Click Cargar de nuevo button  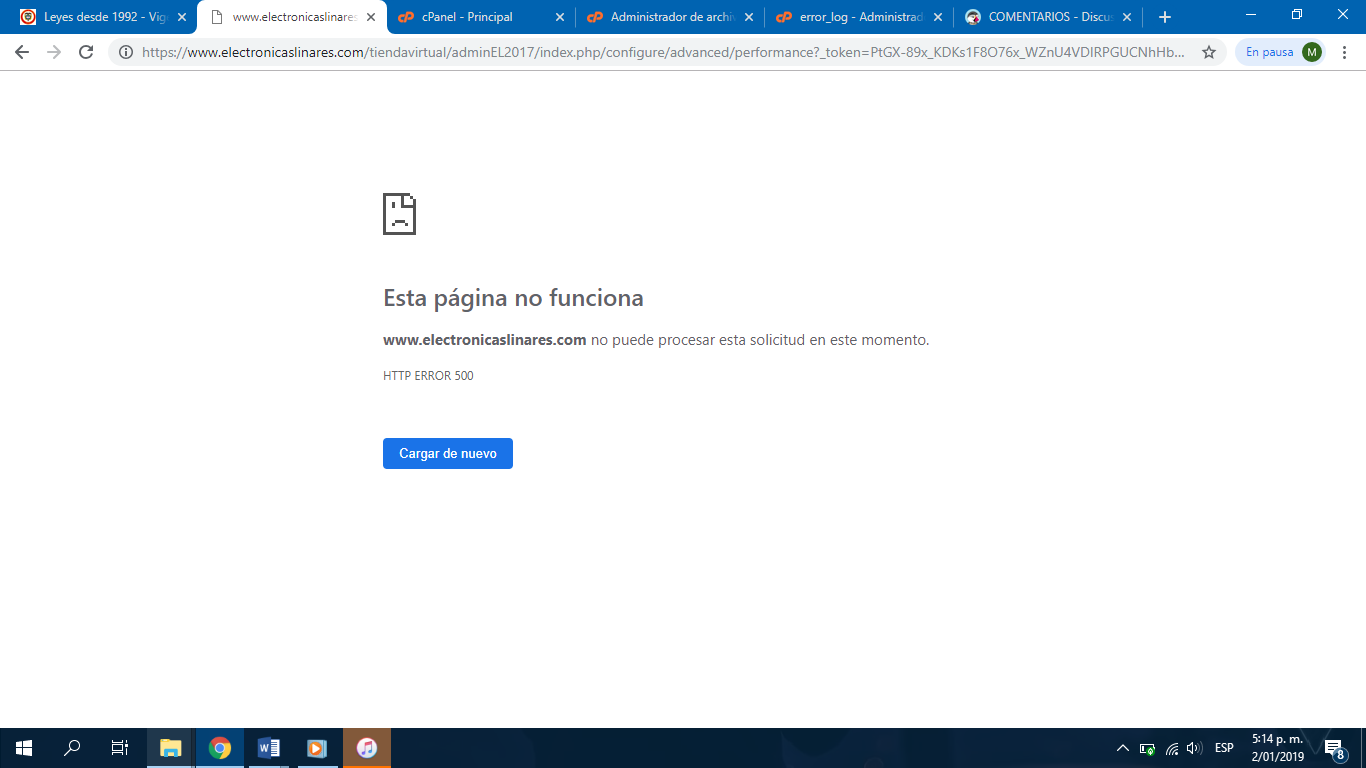click(448, 453)
